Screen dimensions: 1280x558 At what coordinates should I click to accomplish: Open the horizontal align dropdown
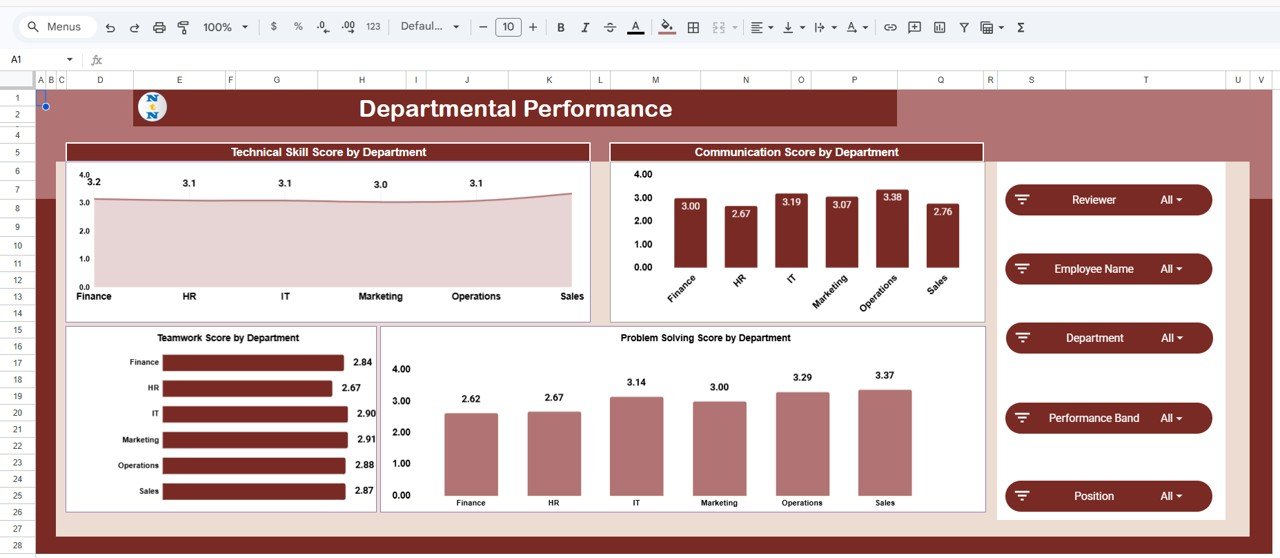(x=762, y=27)
